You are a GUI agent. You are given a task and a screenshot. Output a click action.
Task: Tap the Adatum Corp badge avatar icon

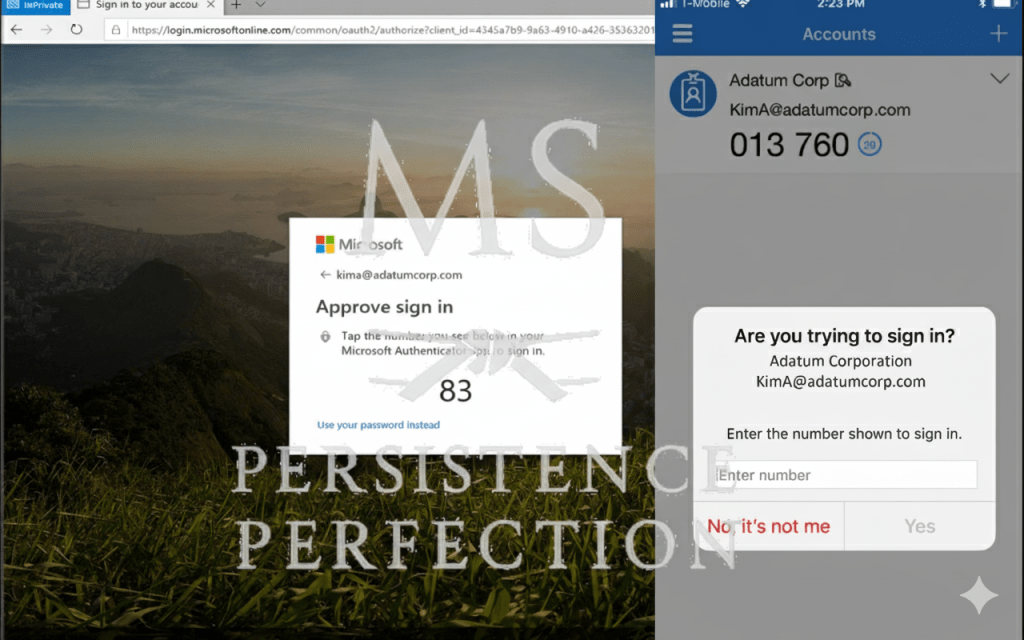pos(693,94)
